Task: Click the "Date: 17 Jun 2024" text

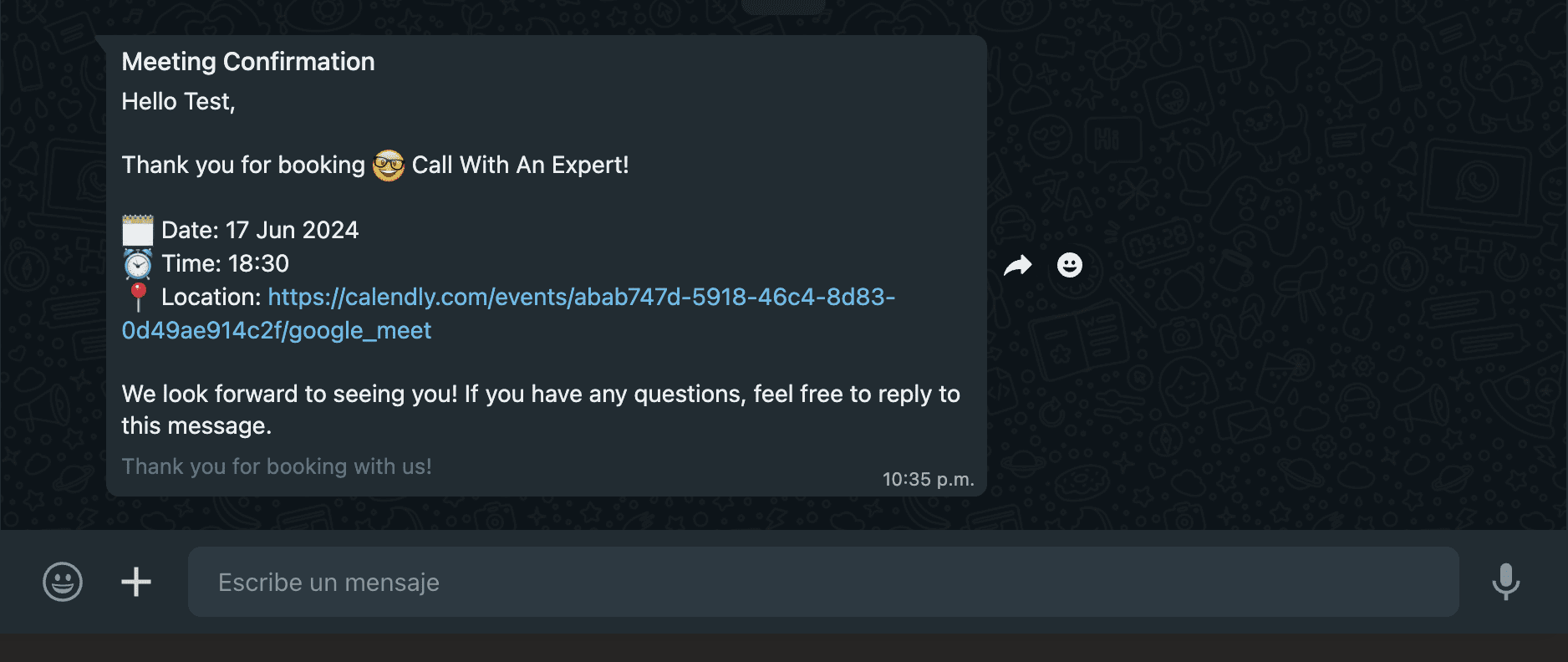Action: tap(260, 231)
